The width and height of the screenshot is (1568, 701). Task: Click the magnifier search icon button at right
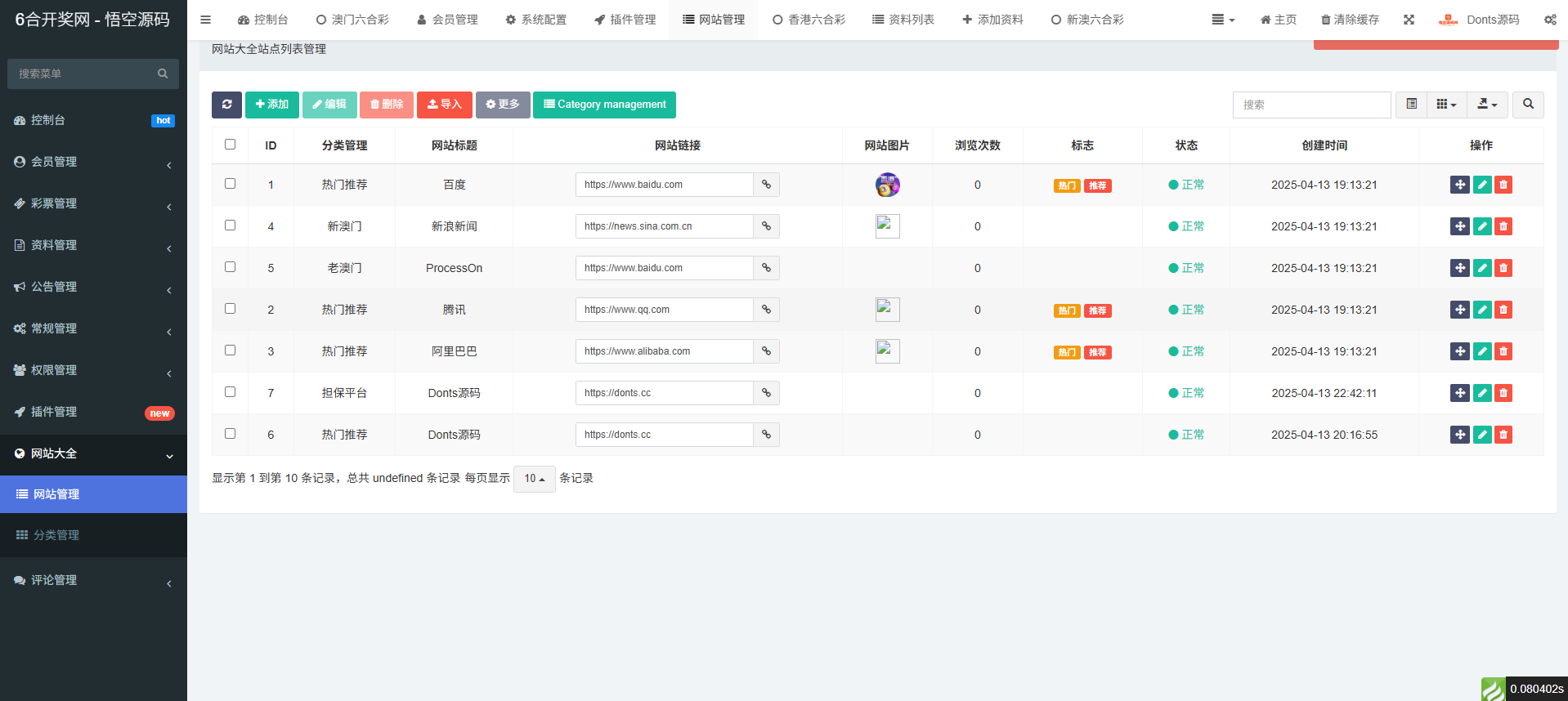1528,105
